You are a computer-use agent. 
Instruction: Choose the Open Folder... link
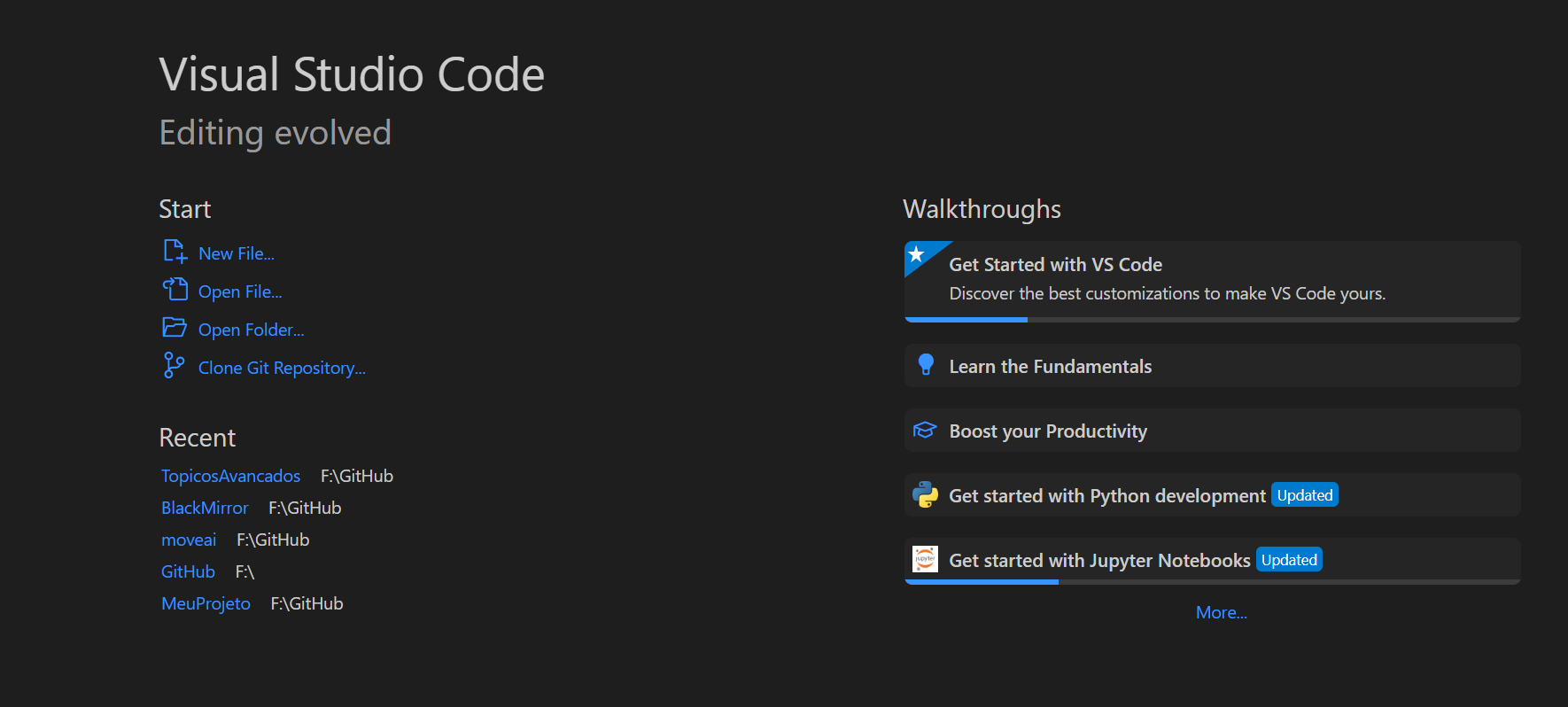pyautogui.click(x=252, y=330)
